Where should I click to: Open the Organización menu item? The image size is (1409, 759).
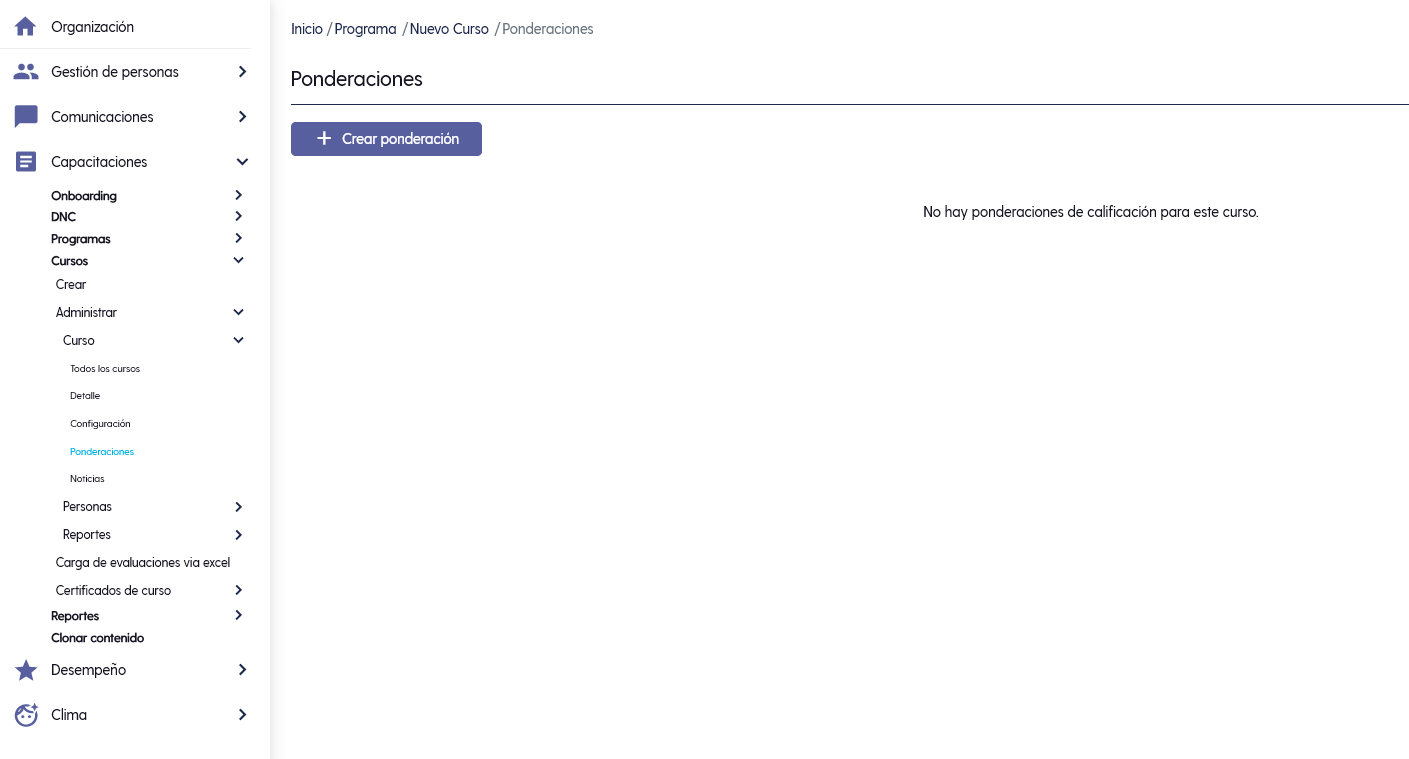[93, 27]
